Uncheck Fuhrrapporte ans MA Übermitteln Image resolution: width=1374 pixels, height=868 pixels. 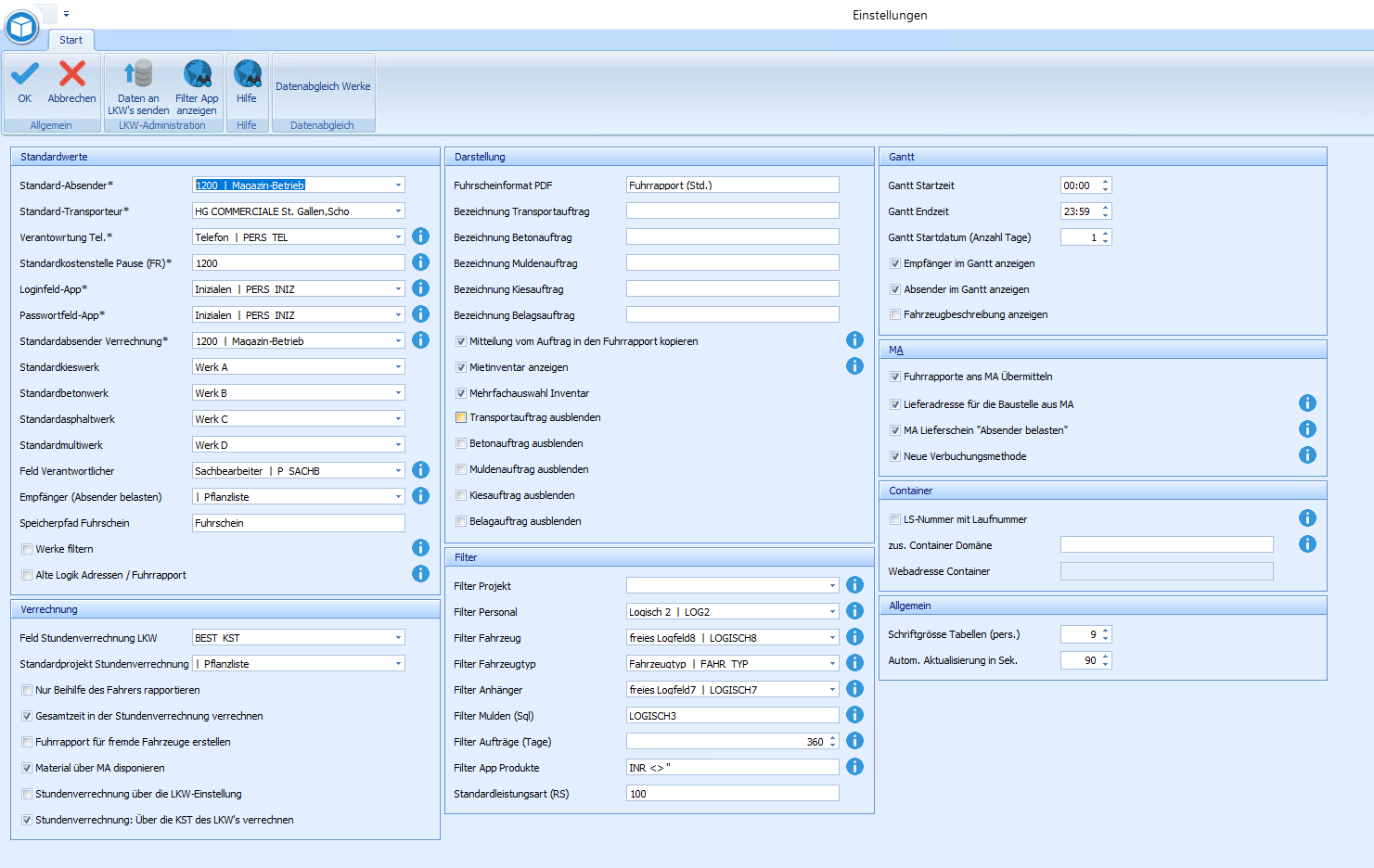coord(895,377)
